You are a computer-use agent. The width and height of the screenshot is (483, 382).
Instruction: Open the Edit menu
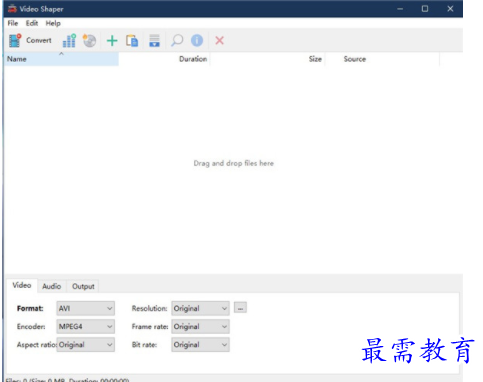tap(32, 23)
